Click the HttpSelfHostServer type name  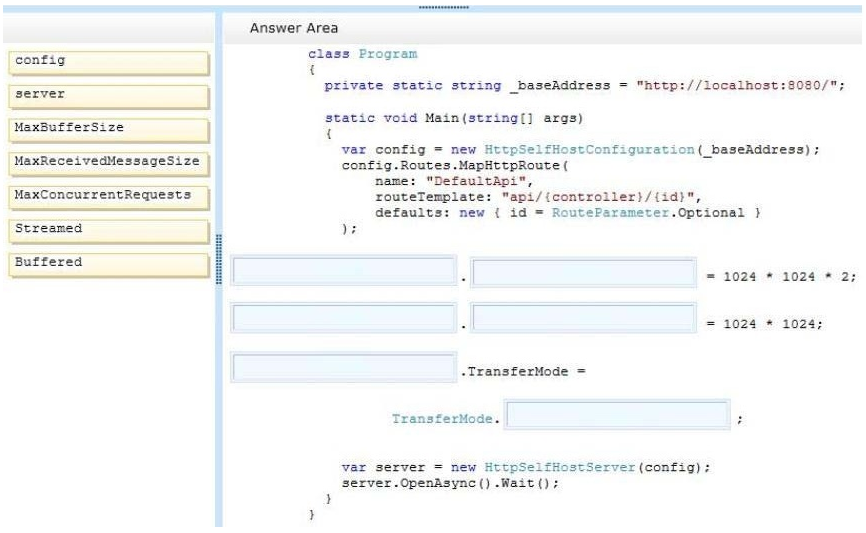pyautogui.click(x=560, y=467)
